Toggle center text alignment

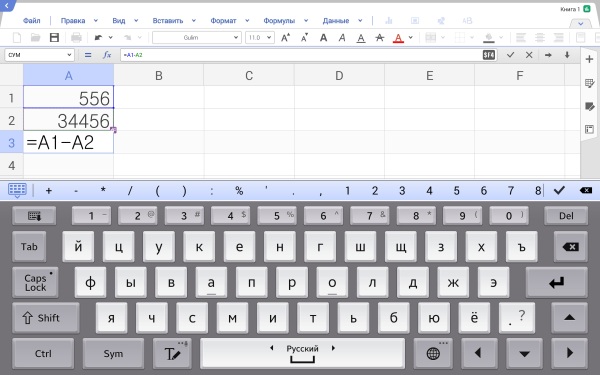click(x=540, y=38)
